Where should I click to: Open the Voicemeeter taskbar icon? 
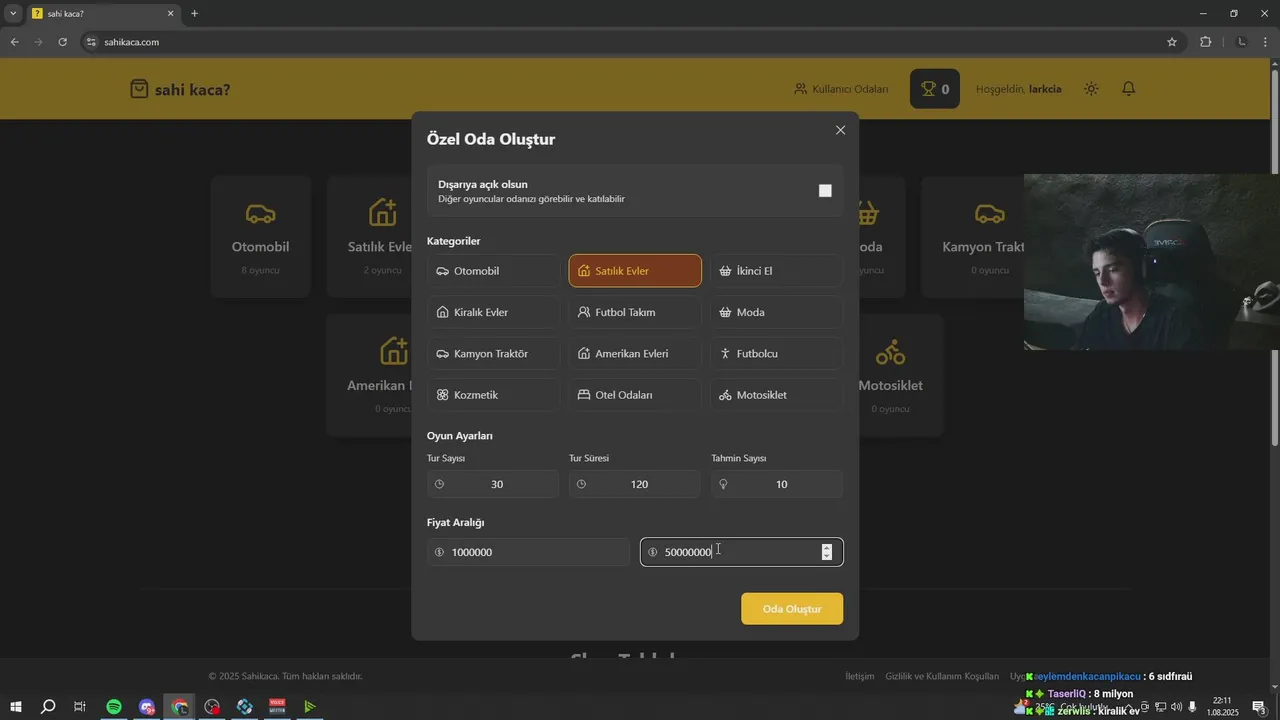(277, 707)
